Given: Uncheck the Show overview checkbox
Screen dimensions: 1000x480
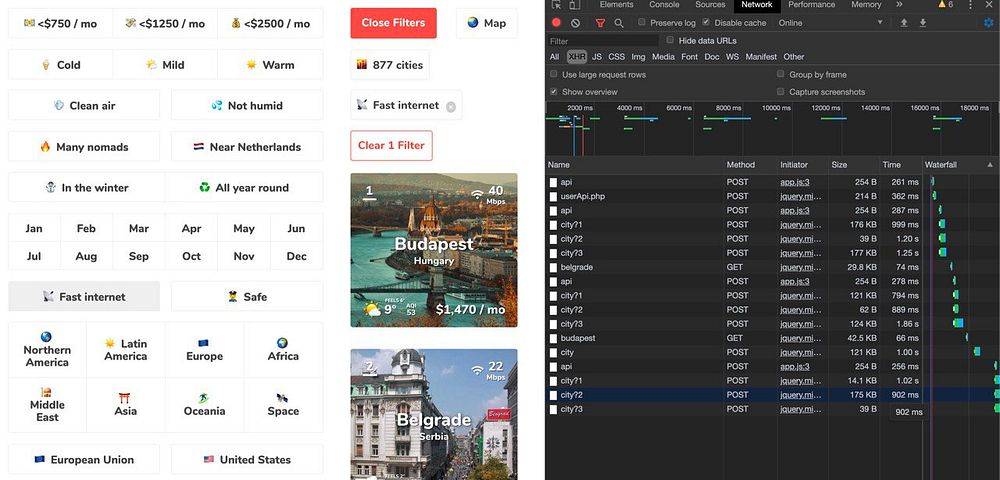Looking at the screenshot, I should click(554, 92).
